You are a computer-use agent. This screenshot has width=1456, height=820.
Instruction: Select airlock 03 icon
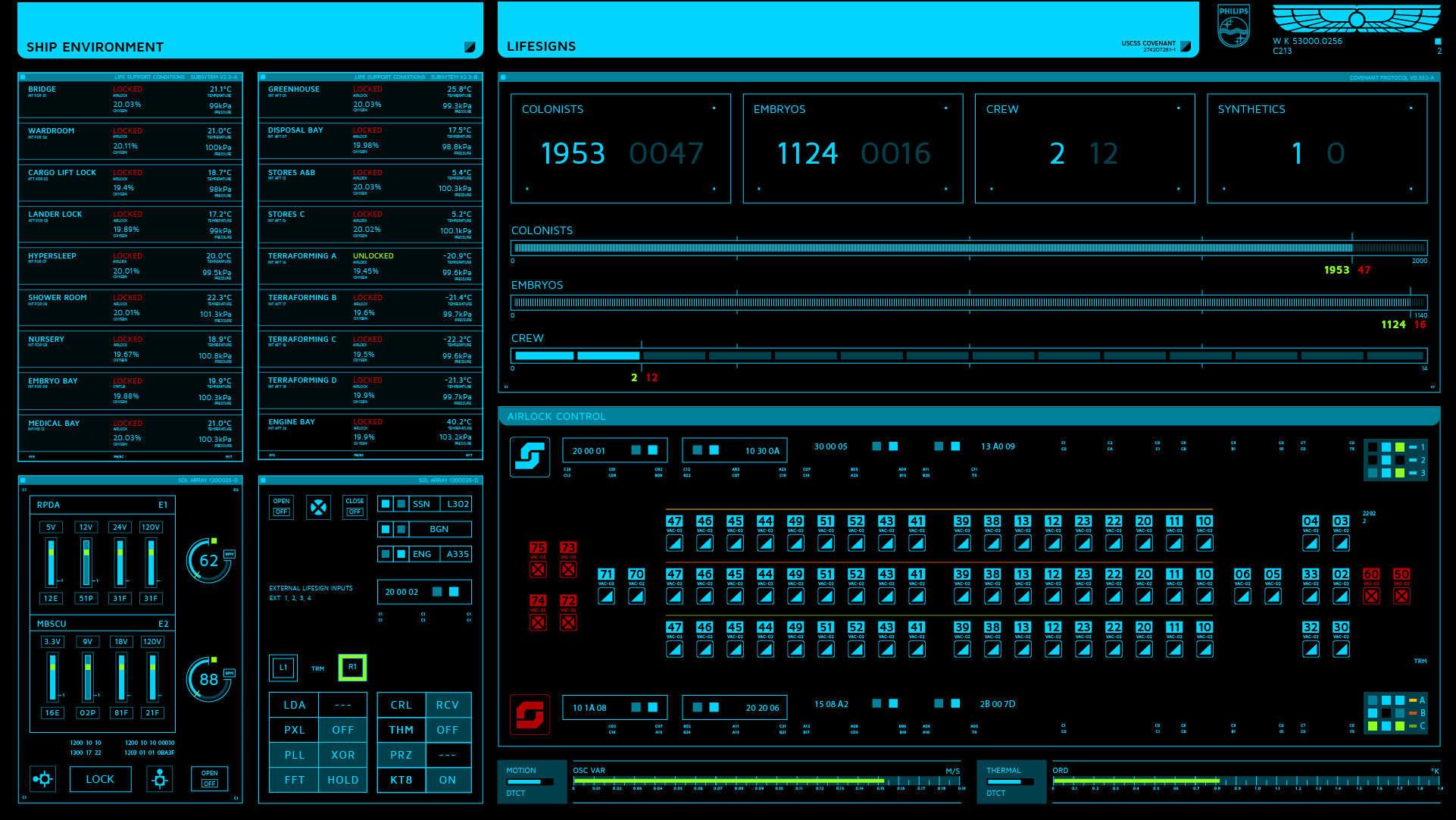(x=1341, y=543)
